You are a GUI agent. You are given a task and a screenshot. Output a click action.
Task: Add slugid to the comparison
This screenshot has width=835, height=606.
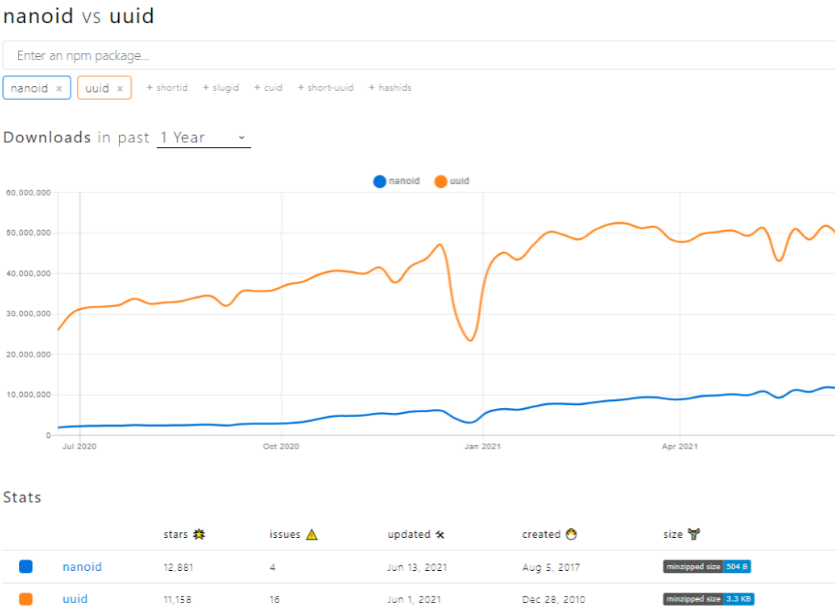220,87
